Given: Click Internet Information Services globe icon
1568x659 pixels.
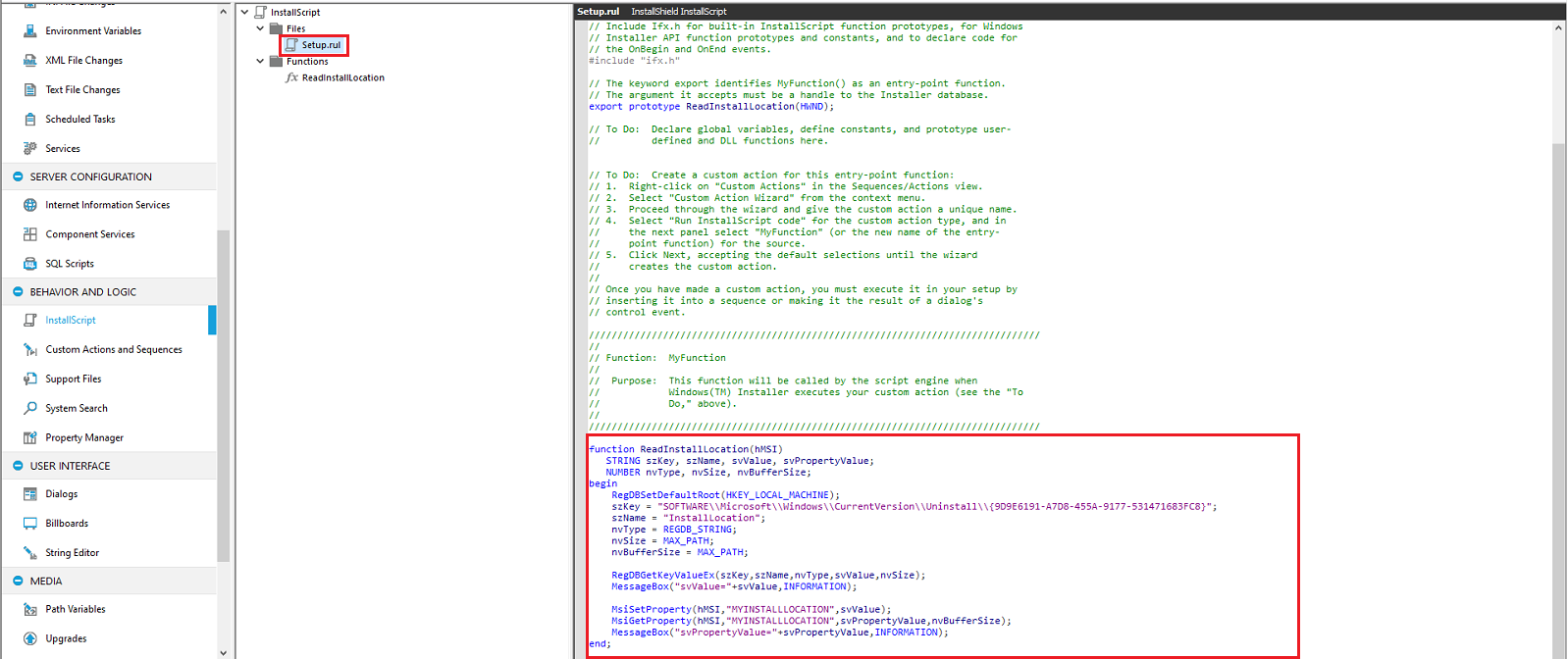Looking at the screenshot, I should [29, 205].
